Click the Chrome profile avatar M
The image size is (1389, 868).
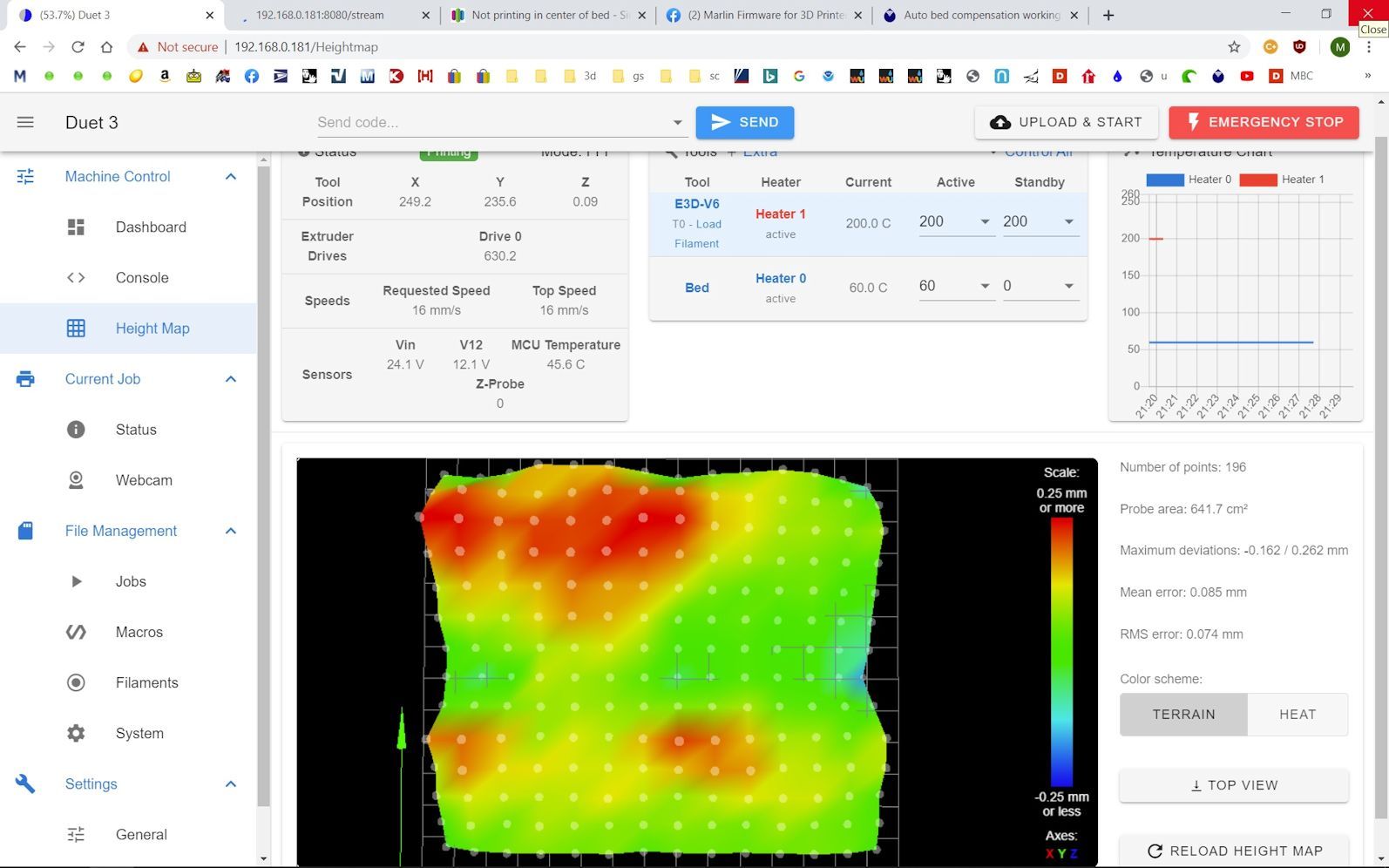coord(1340,47)
